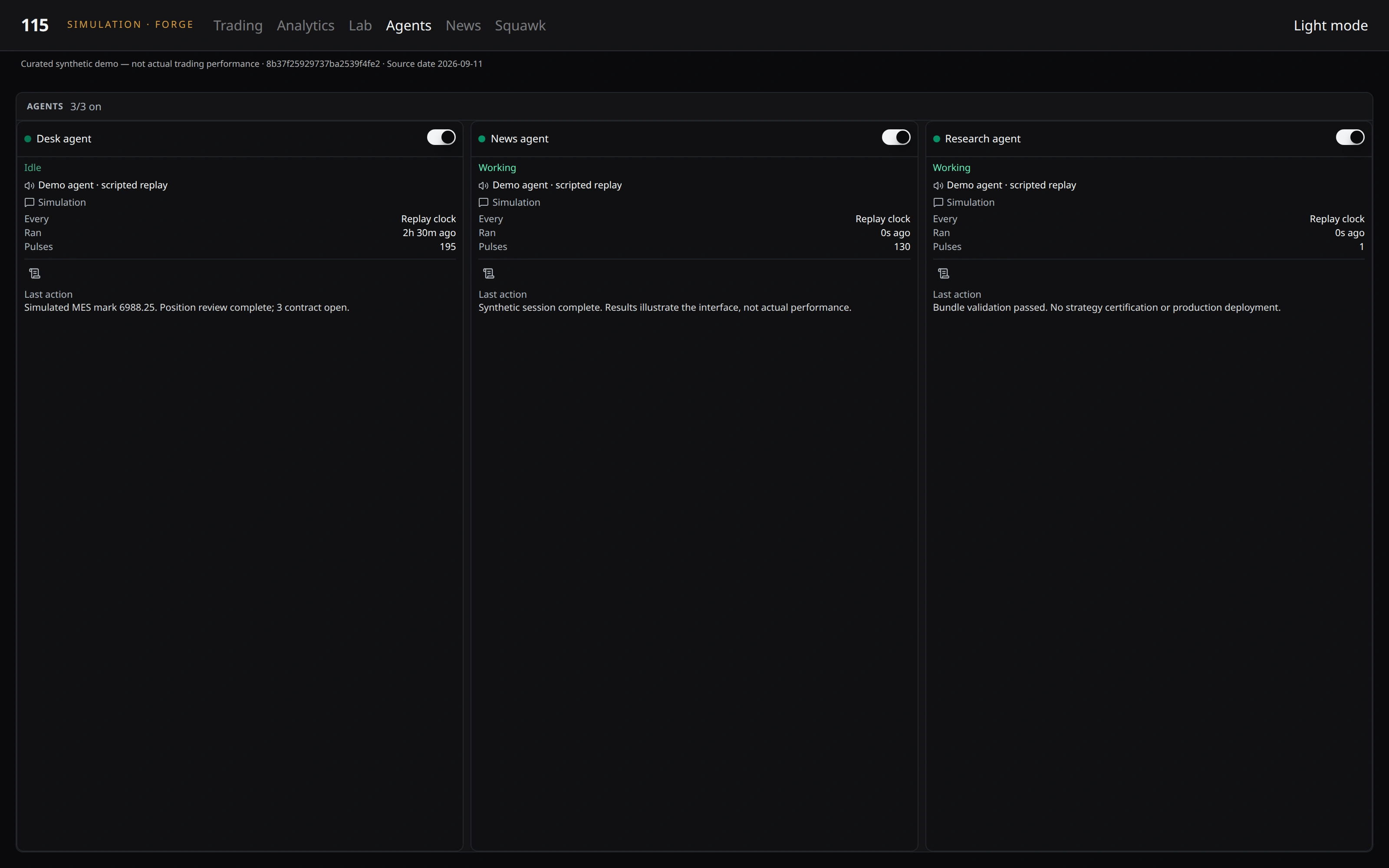Click the News agent Simulation chat icon
Screen dimensions: 1389x868
point(484,203)
